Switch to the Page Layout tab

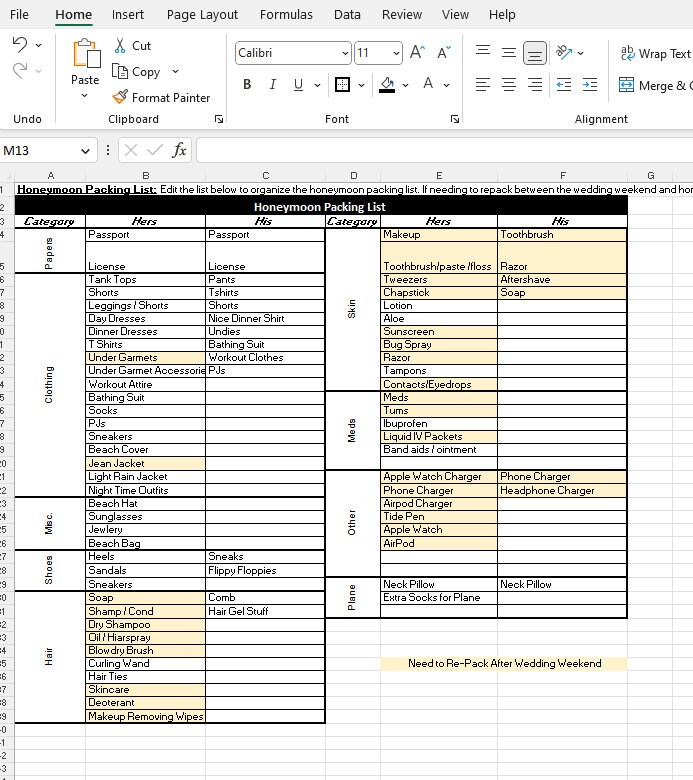point(202,14)
